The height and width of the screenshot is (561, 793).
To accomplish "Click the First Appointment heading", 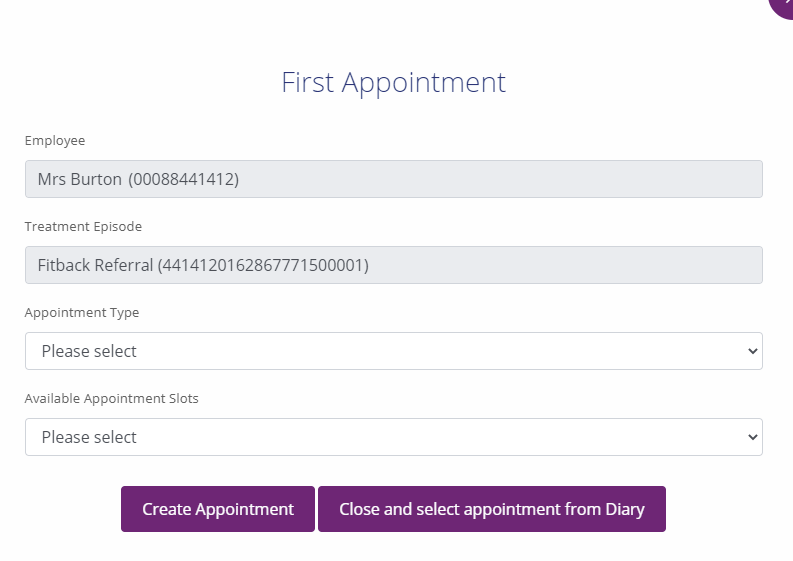I will coord(393,82).
